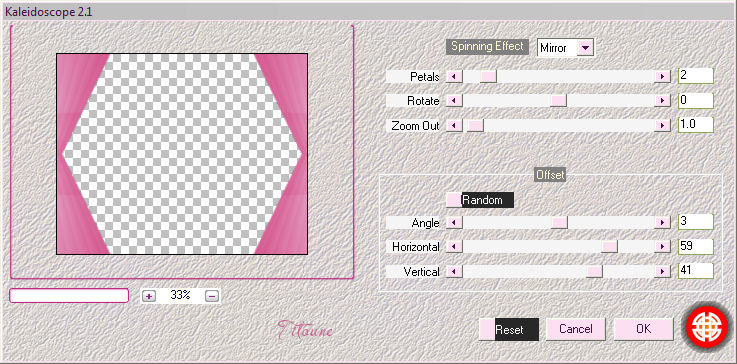Click the Kaleidoscope 2.1 title text
This screenshot has width=737, height=364.
(x=48, y=12)
